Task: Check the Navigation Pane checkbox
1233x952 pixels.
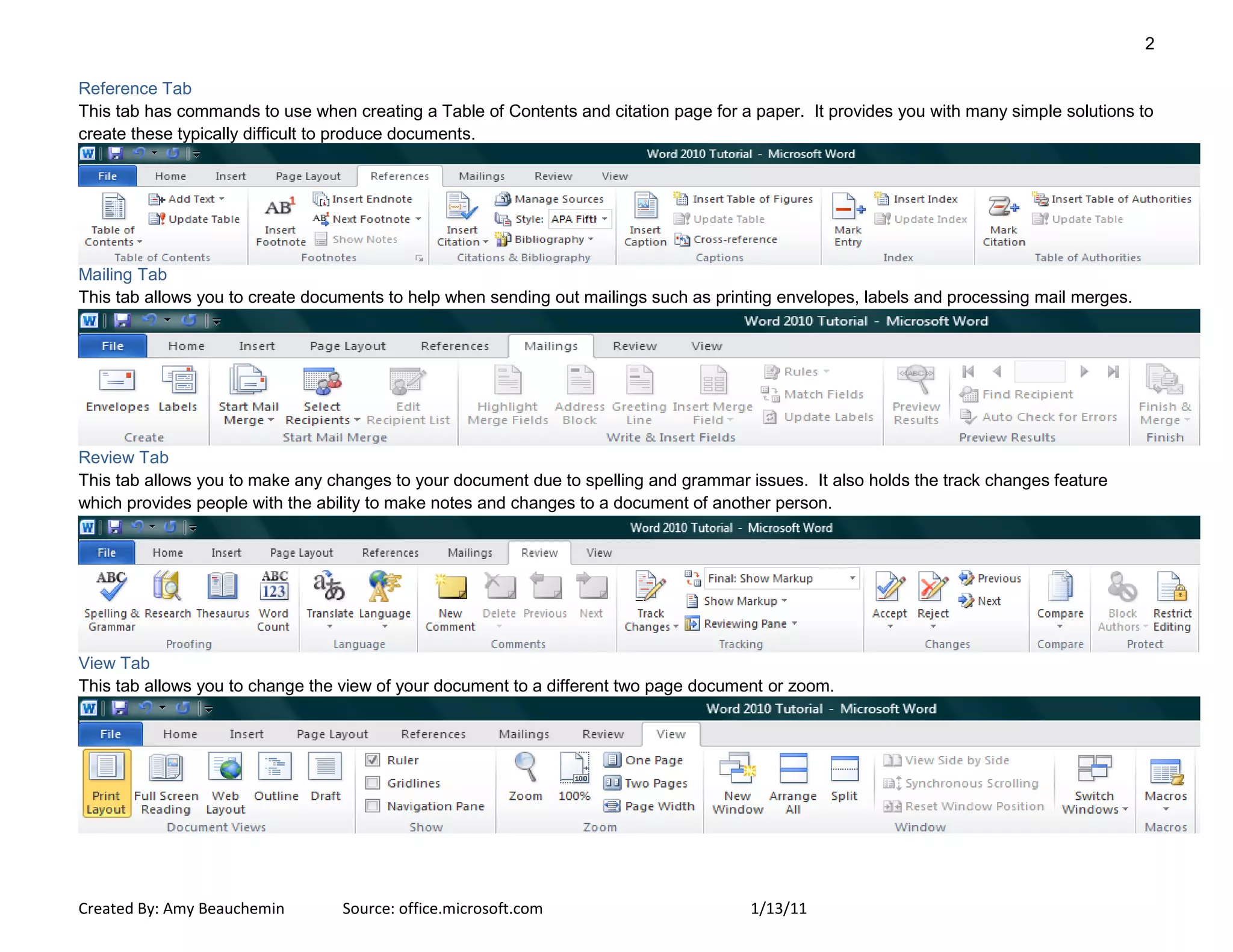Action: click(x=373, y=806)
